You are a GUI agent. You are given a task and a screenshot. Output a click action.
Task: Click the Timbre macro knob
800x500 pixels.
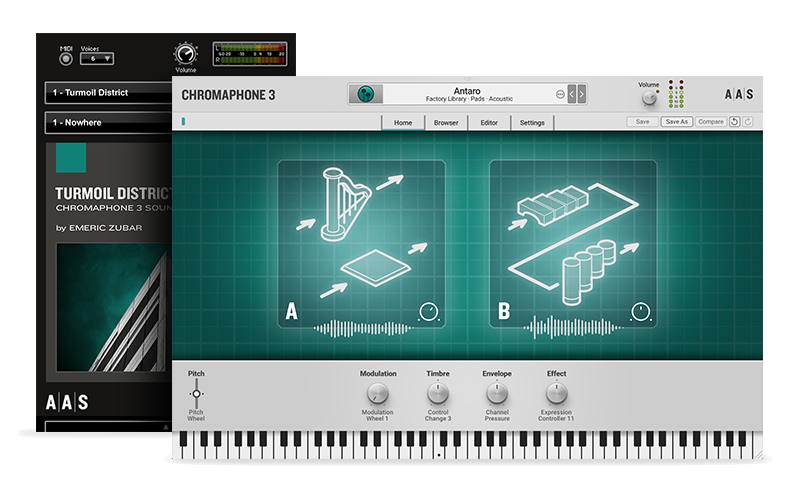(x=438, y=394)
